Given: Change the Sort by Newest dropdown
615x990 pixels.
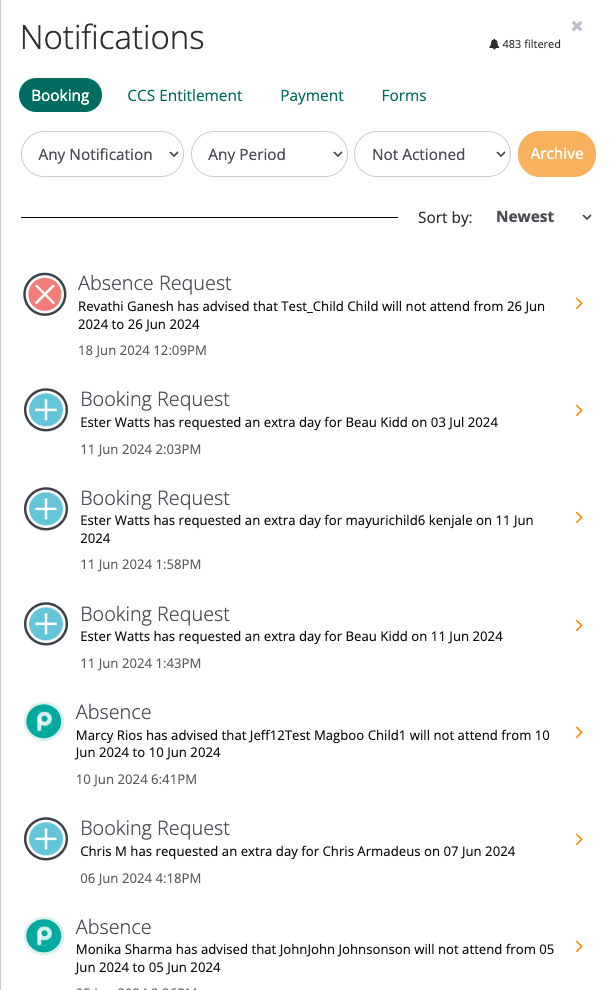Looking at the screenshot, I should click(541, 217).
